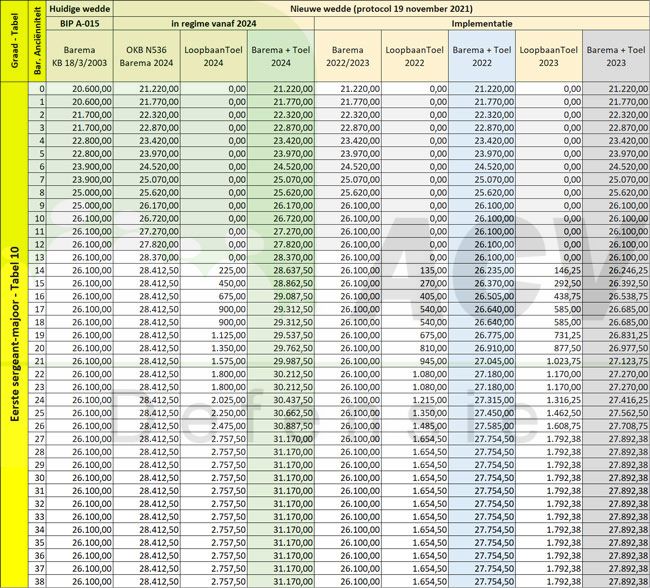Select the cell with value 1.485,00
Viewport: 650px width, 588px height.
tap(415, 426)
